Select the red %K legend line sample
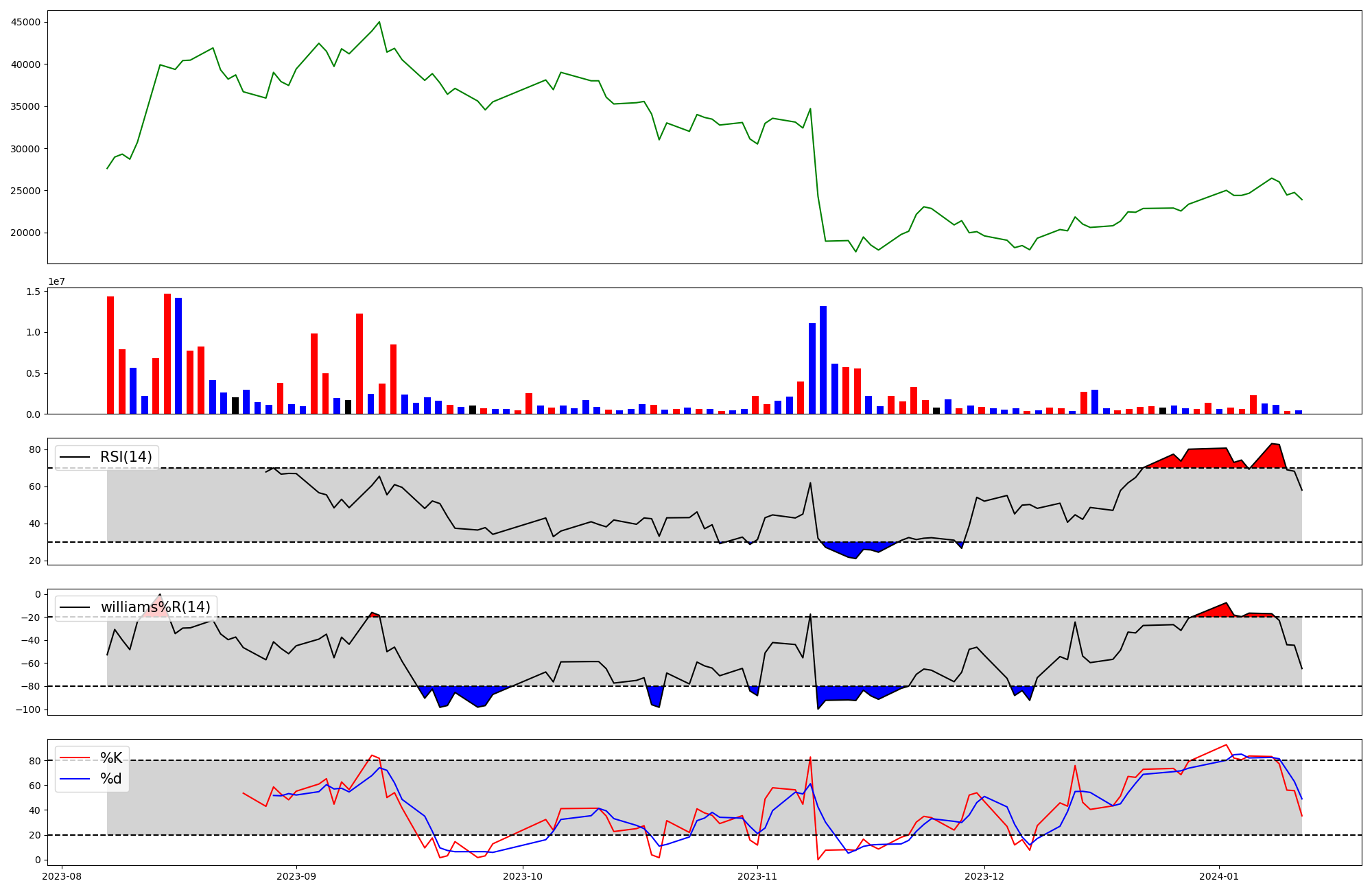1372x892 pixels. click(x=75, y=758)
